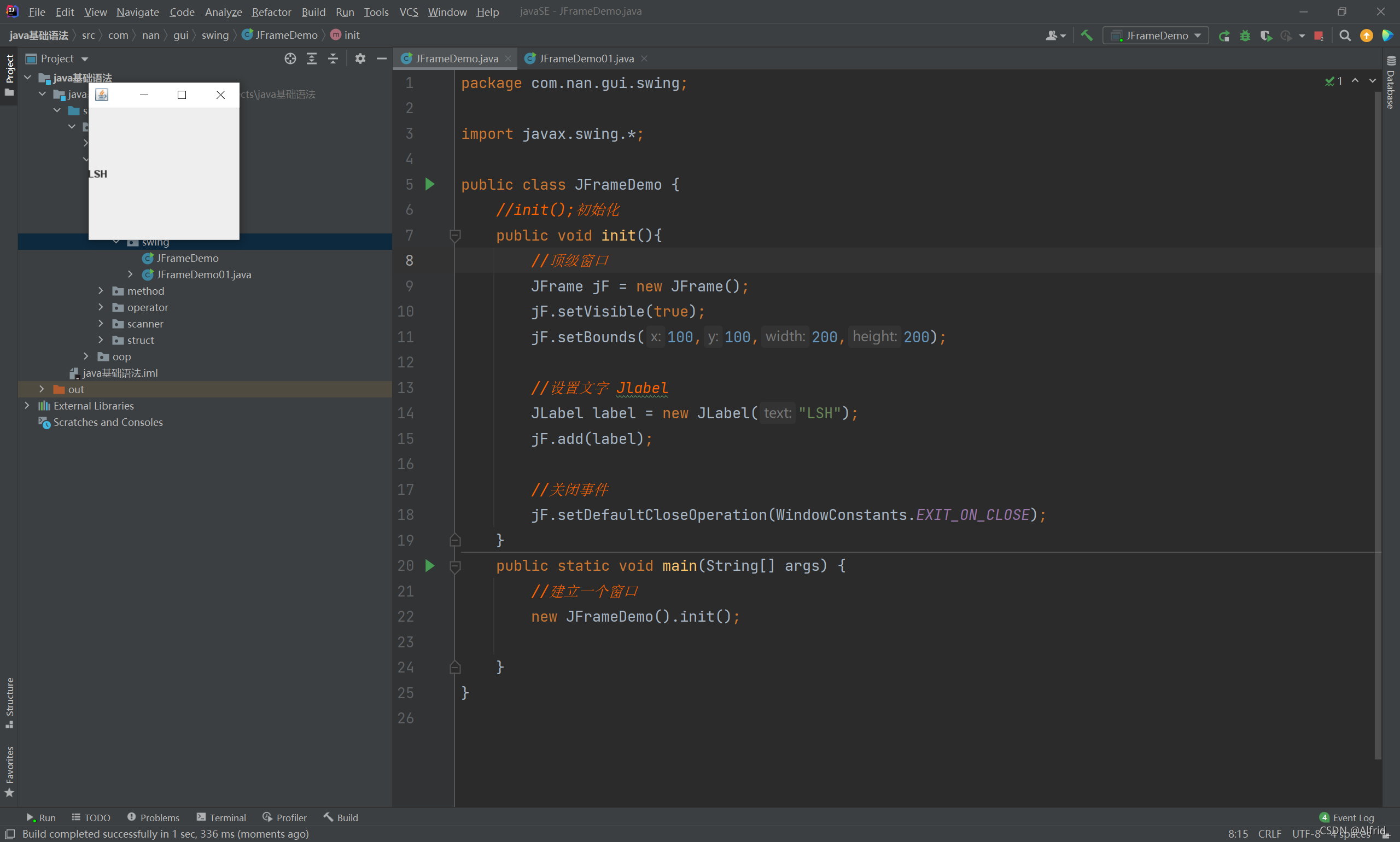Expand the out folder
Screen dimensions: 1400x842
(x=42, y=389)
